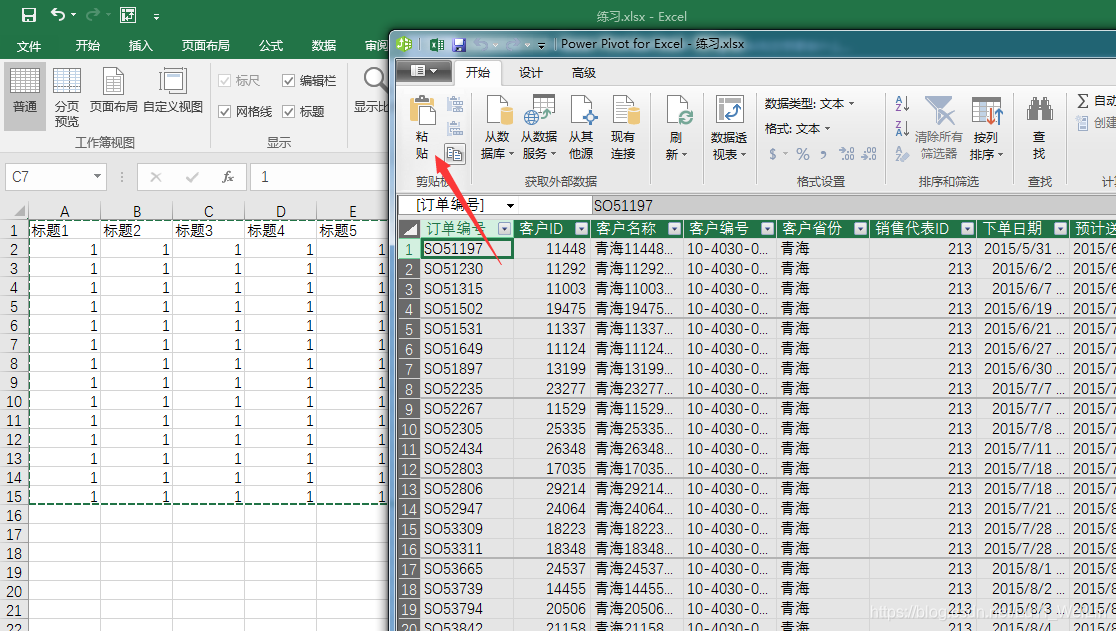Switch to the Power Pivot 设计 (Design) tab
Viewport: 1116px width, 631px height.
(530, 73)
